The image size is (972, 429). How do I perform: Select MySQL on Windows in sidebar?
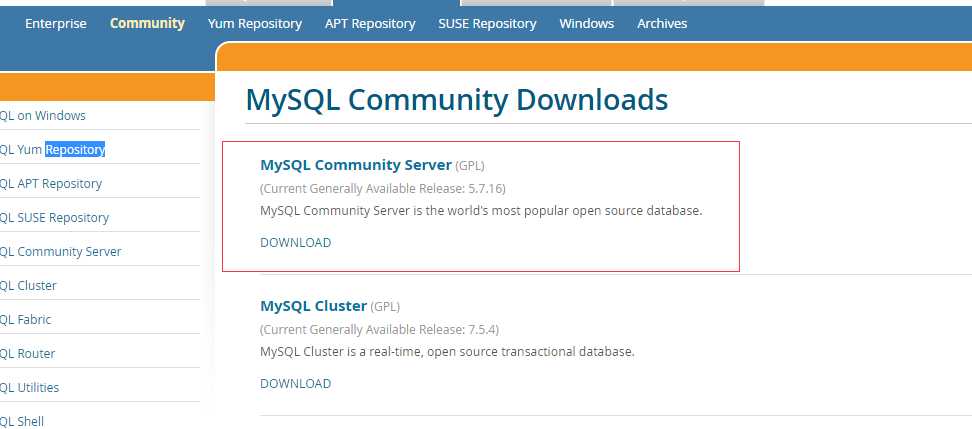tap(43, 115)
